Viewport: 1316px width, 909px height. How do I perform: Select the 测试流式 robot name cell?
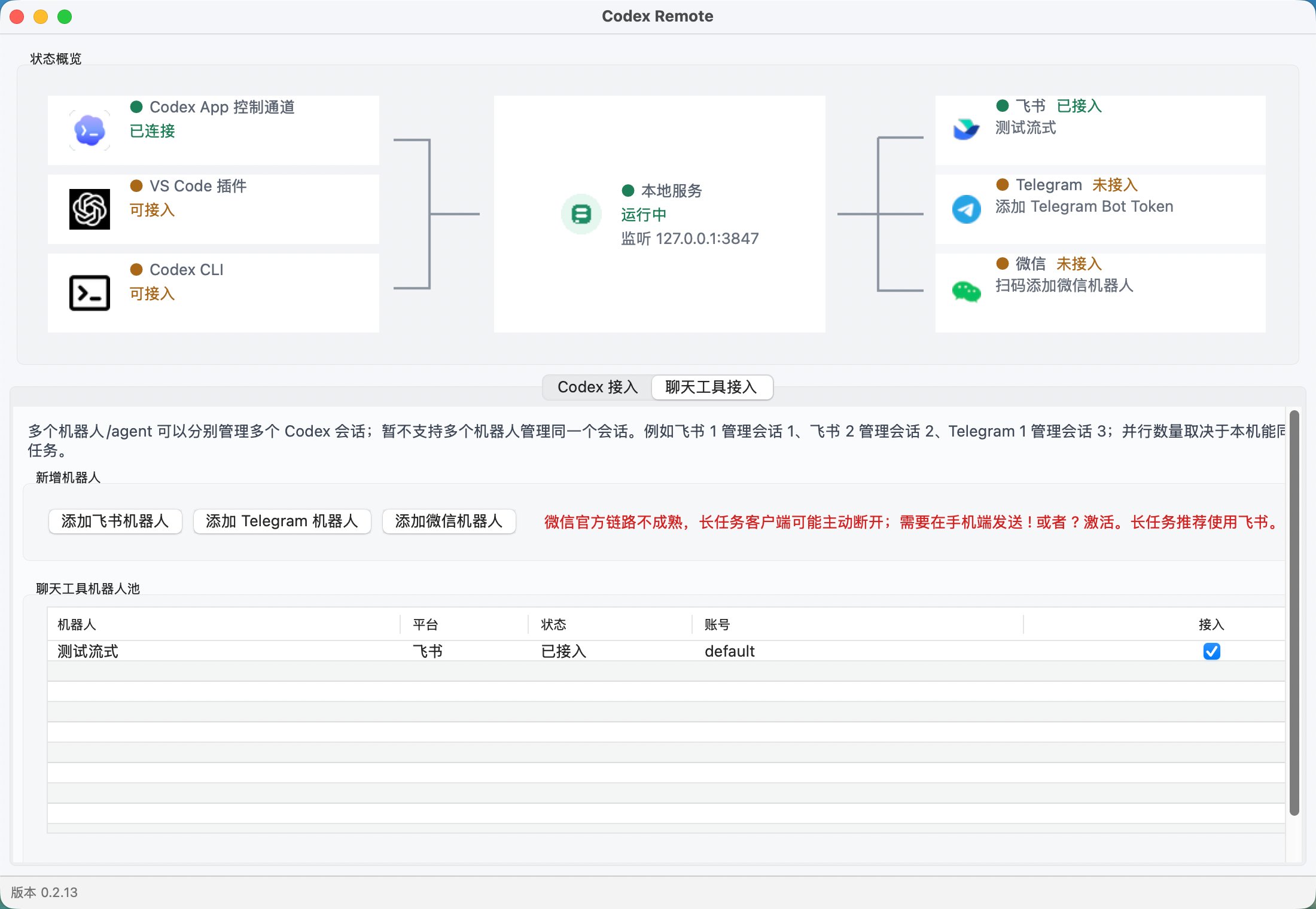88,651
